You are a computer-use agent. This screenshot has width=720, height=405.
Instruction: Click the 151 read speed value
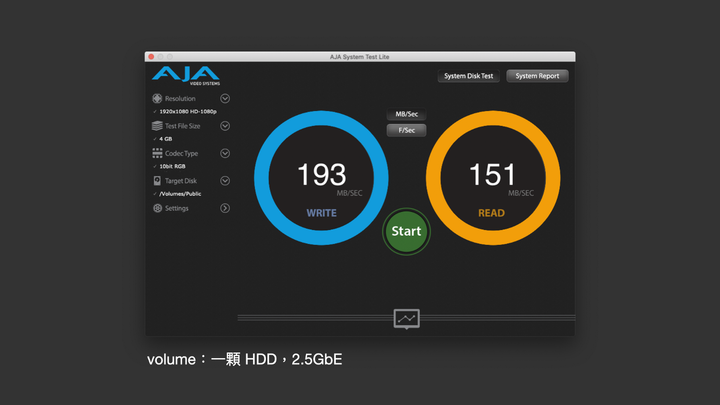(493, 175)
